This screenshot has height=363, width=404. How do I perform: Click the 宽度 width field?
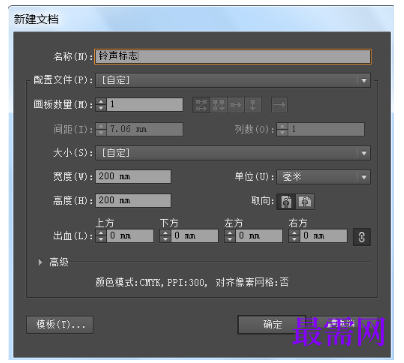tap(133, 176)
